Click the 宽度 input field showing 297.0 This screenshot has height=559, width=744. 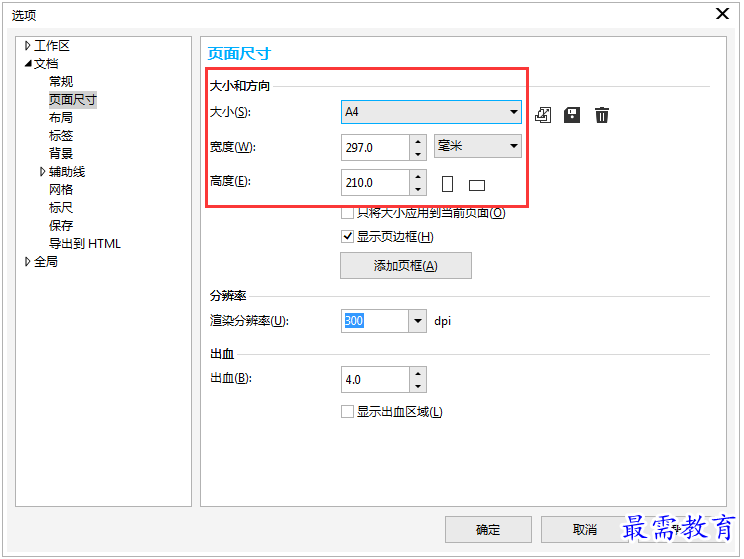click(375, 148)
